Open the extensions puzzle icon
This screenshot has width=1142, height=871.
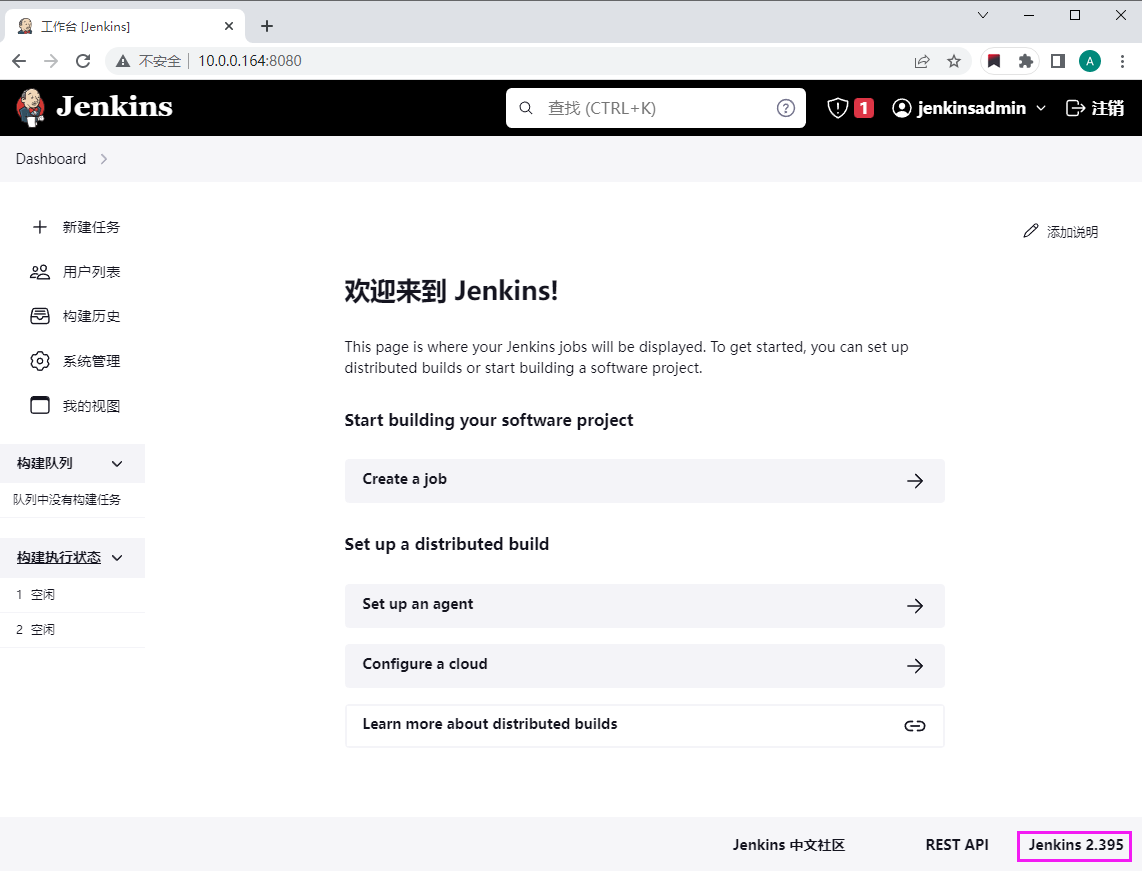(x=1025, y=61)
